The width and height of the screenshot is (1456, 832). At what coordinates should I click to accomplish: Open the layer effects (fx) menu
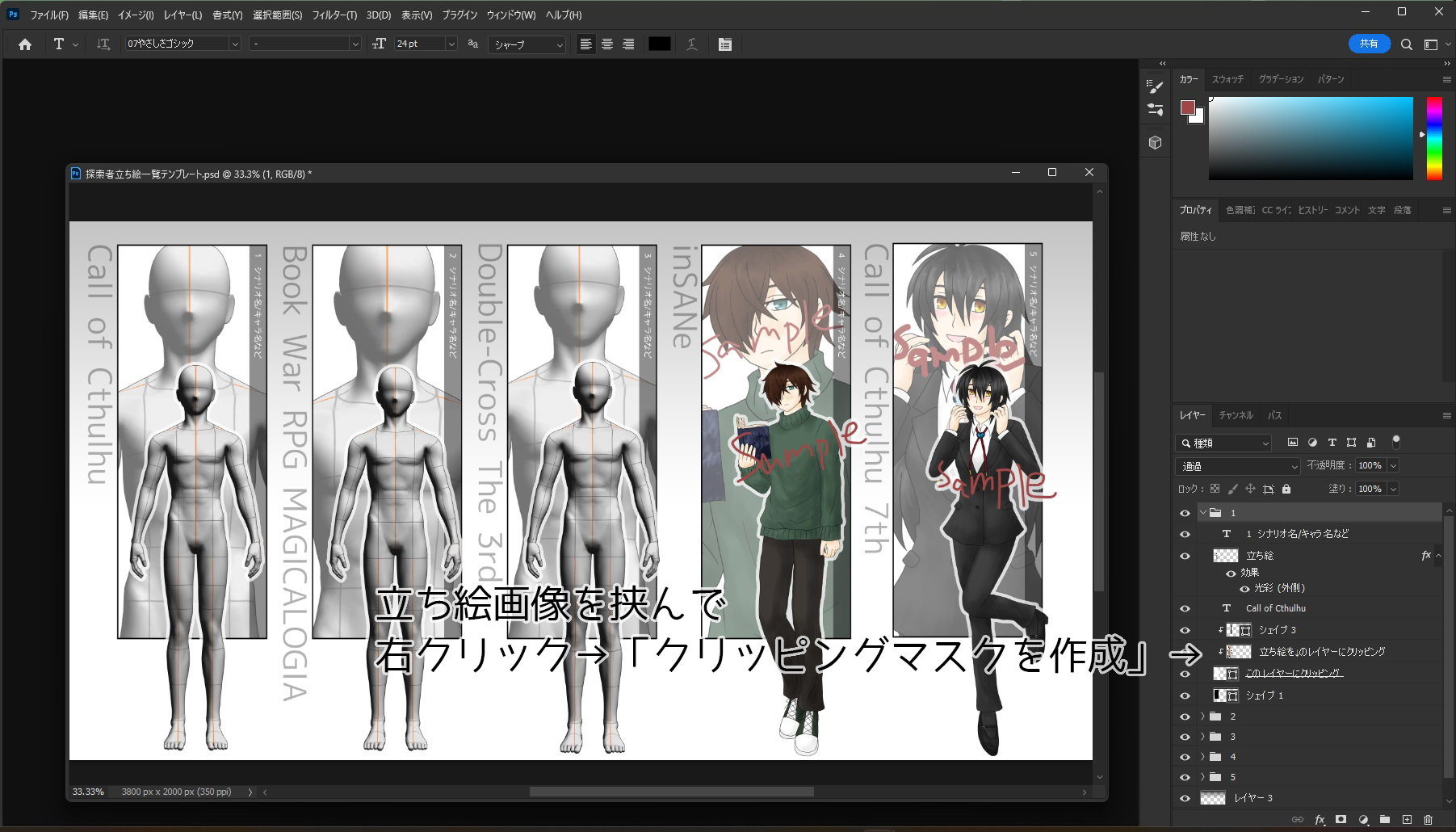(1320, 820)
